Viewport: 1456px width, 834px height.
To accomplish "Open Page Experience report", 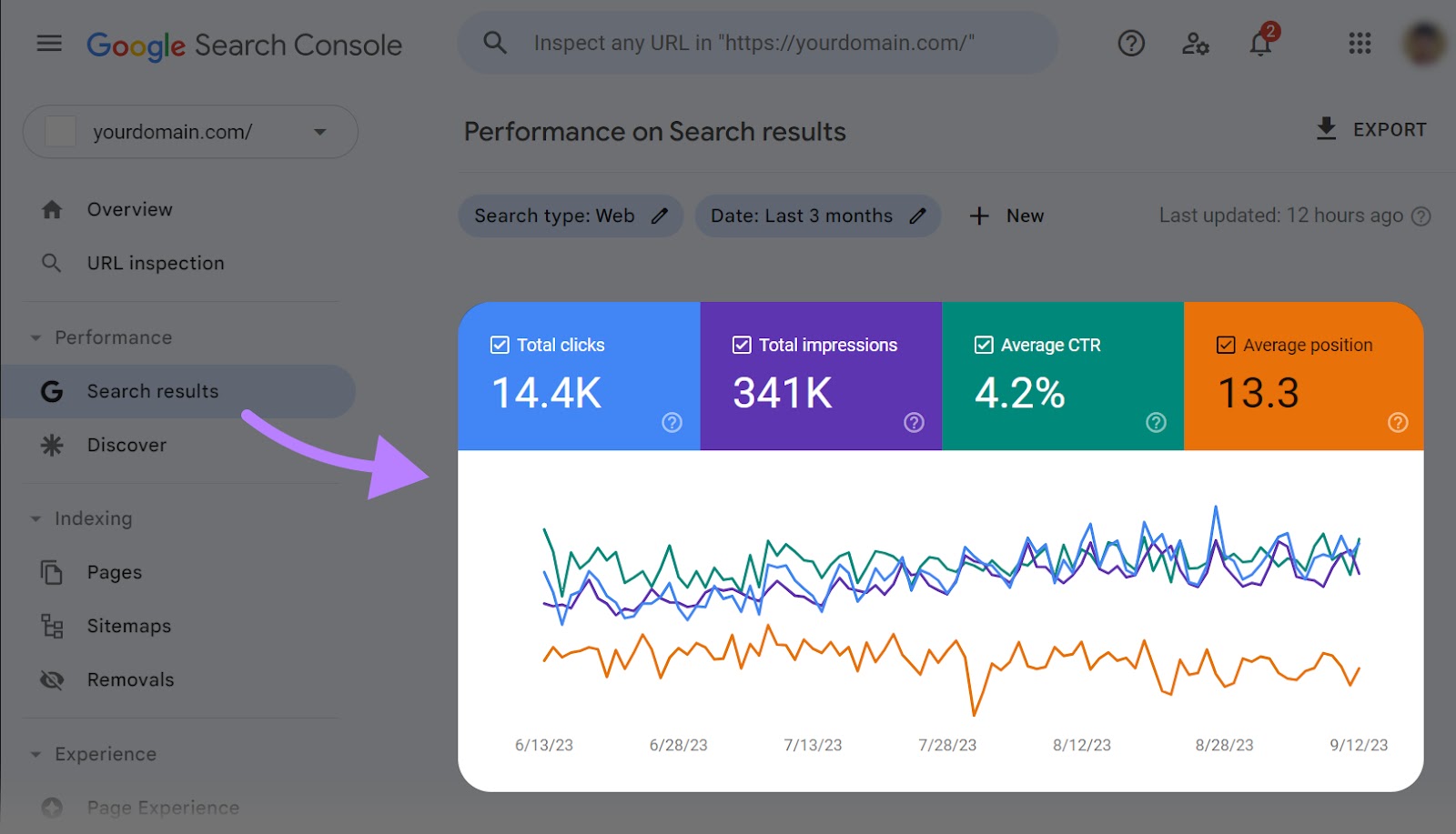I will point(163,808).
